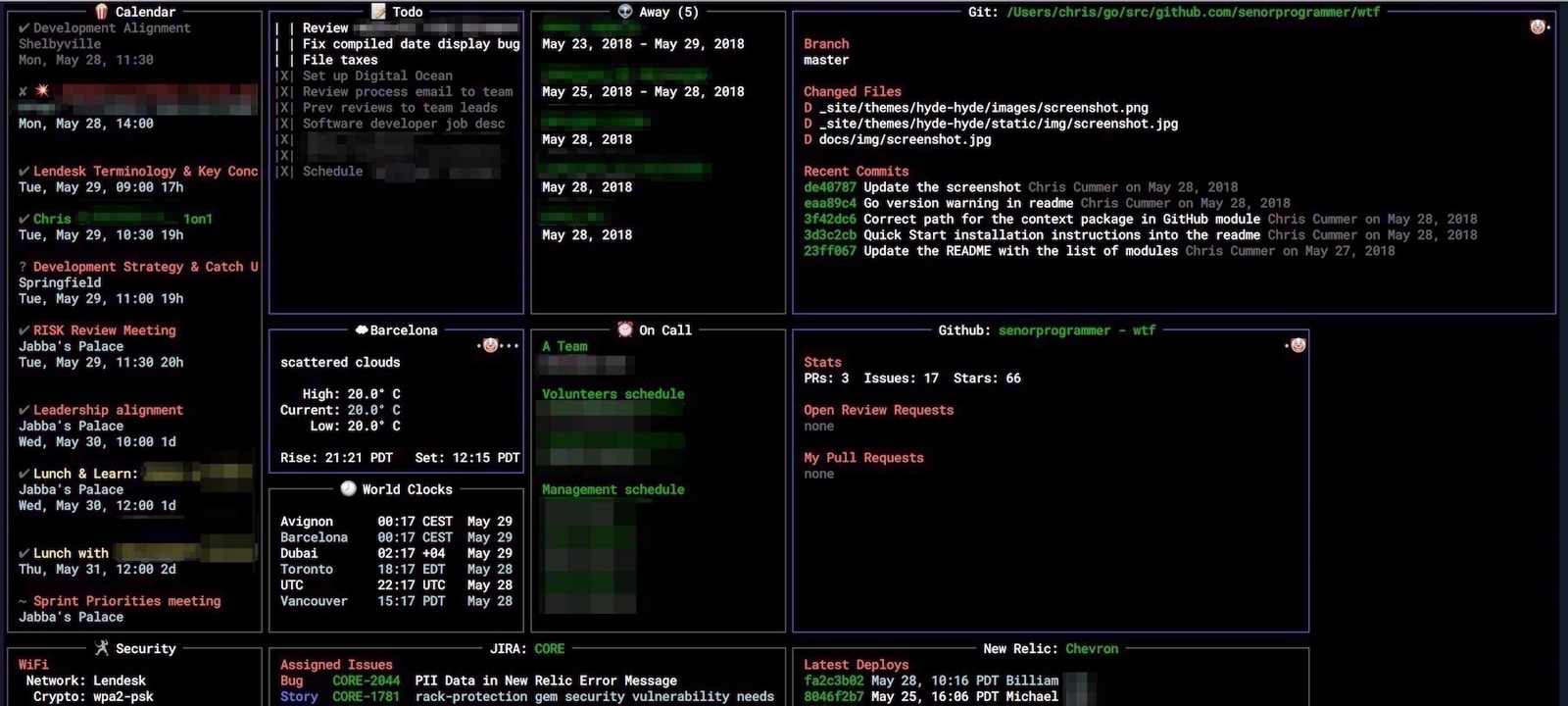Click the cloud icon beside Barcelona title

362,330
